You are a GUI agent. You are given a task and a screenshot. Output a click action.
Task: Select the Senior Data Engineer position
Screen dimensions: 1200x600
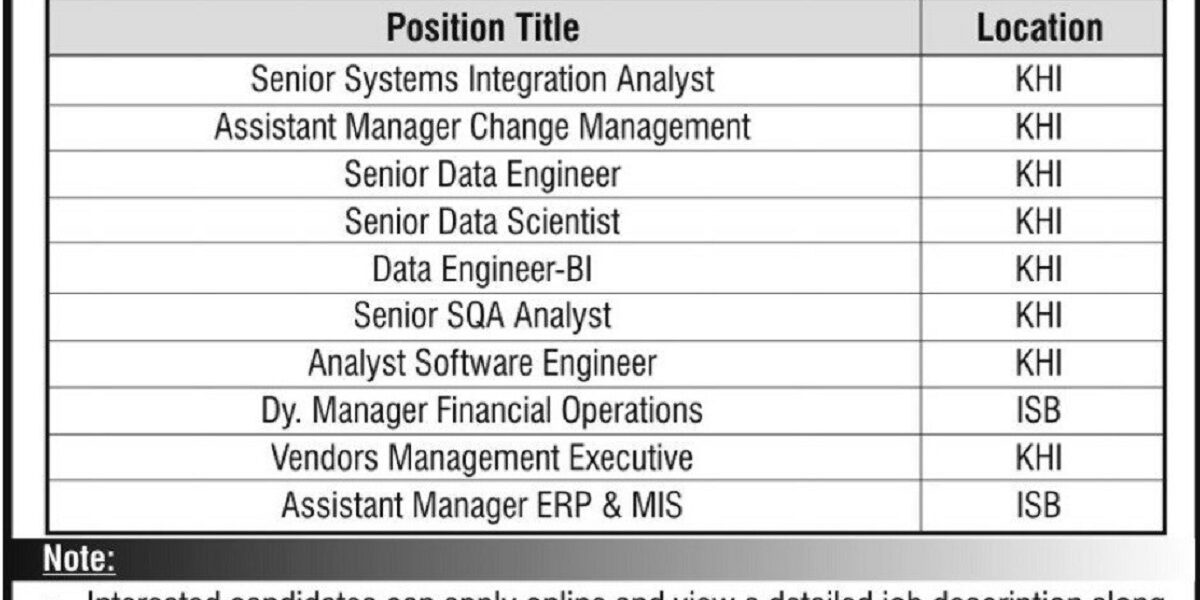(482, 174)
